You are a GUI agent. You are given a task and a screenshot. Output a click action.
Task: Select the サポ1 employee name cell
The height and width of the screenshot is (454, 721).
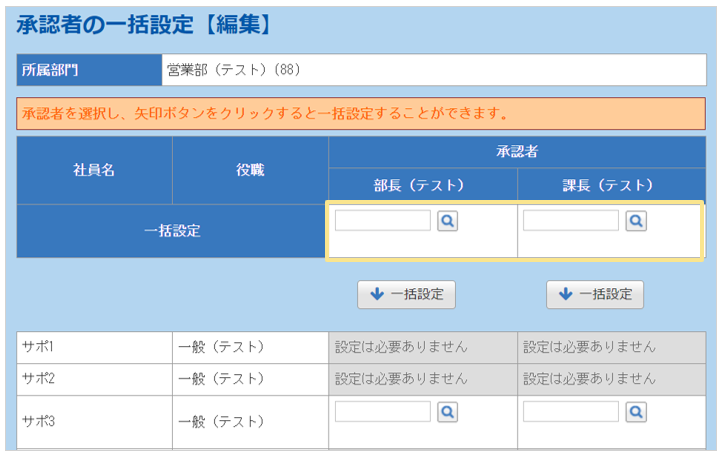coord(94,347)
